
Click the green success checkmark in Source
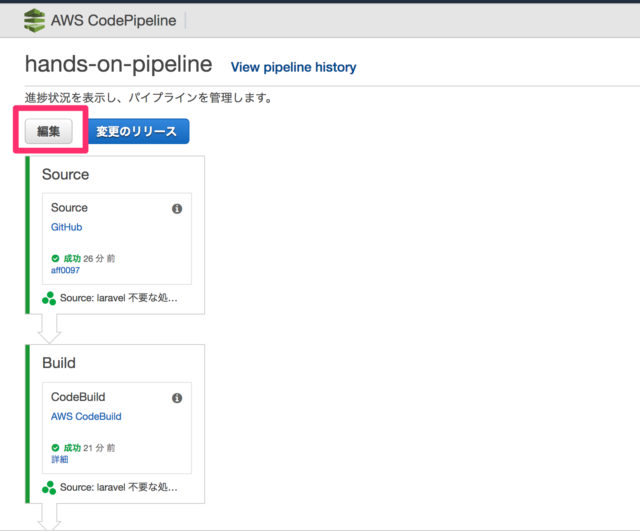56,258
